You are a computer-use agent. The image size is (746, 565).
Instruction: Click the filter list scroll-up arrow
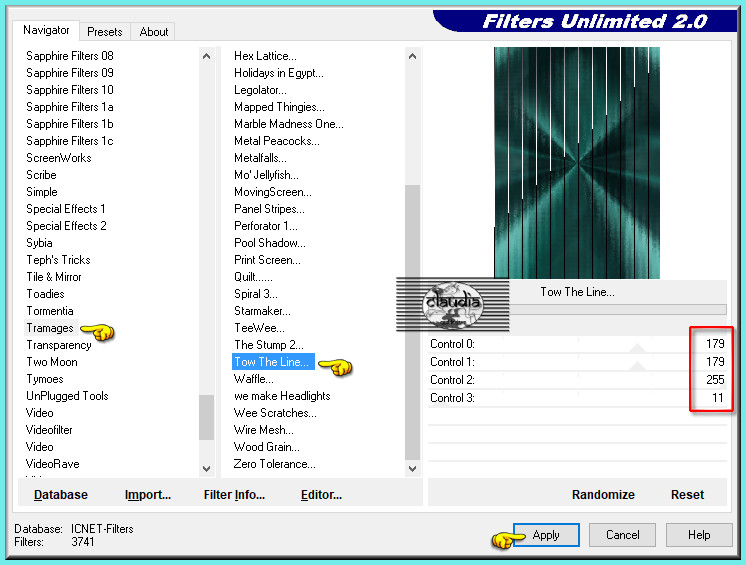(412, 56)
